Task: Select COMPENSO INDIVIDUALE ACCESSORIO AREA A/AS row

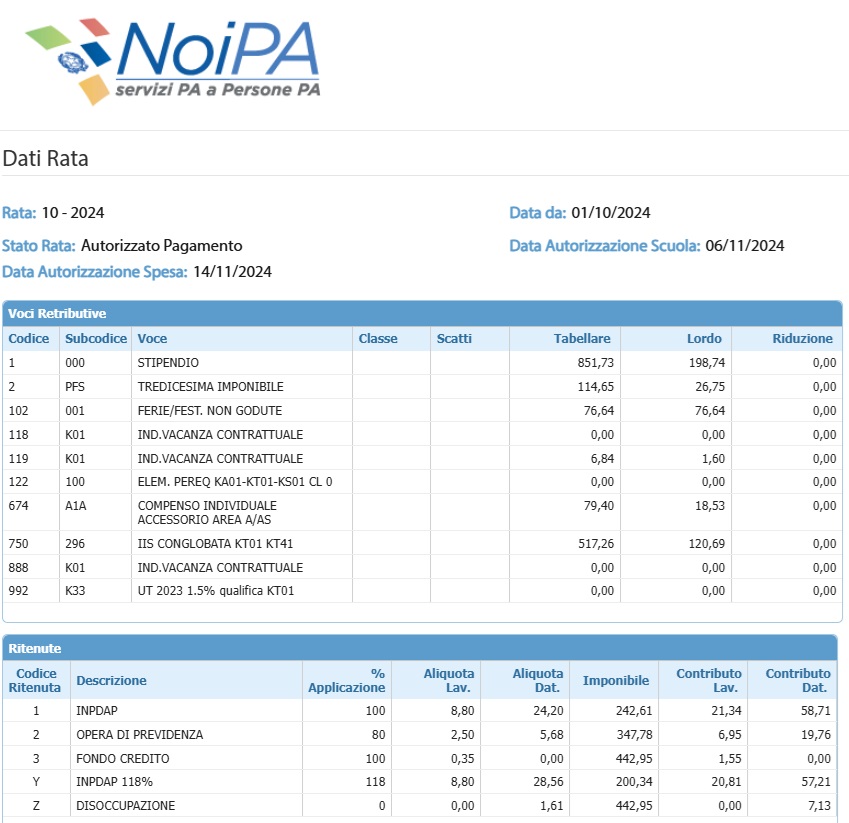Action: point(422,512)
